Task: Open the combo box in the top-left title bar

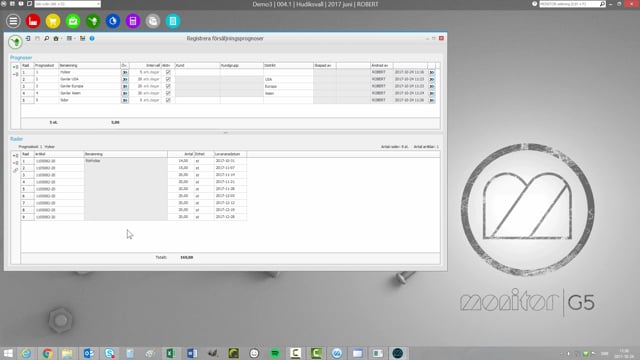Action: (x=67, y=4)
